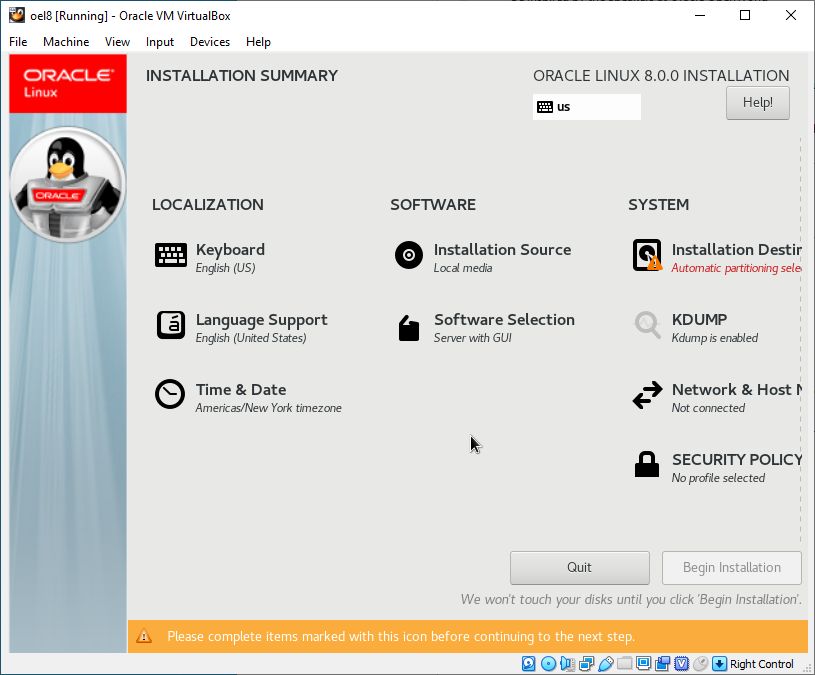Click the Quit button
Screen dimensions: 815x675
(580, 567)
